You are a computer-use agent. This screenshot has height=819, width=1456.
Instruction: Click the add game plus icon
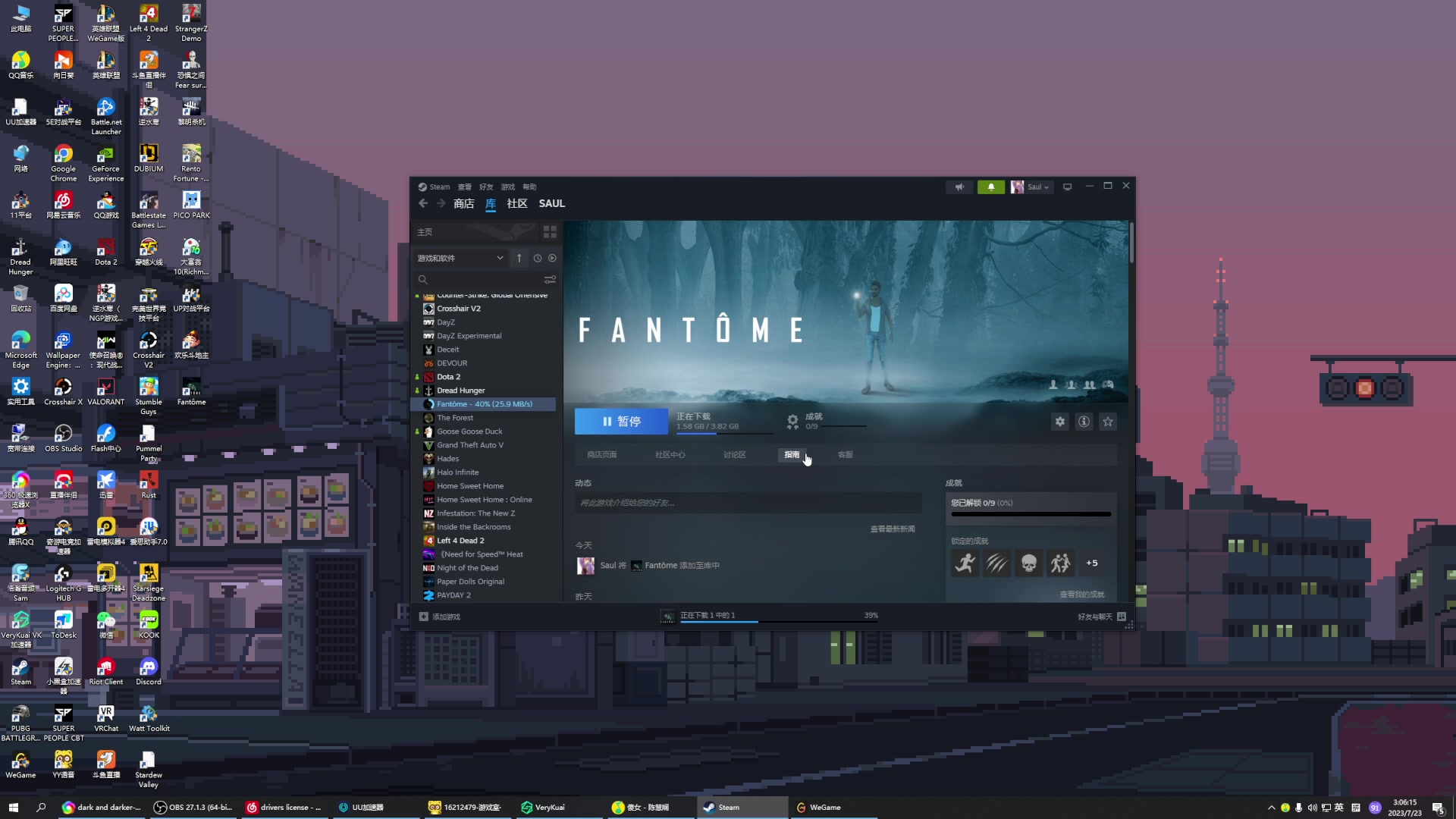point(424,617)
